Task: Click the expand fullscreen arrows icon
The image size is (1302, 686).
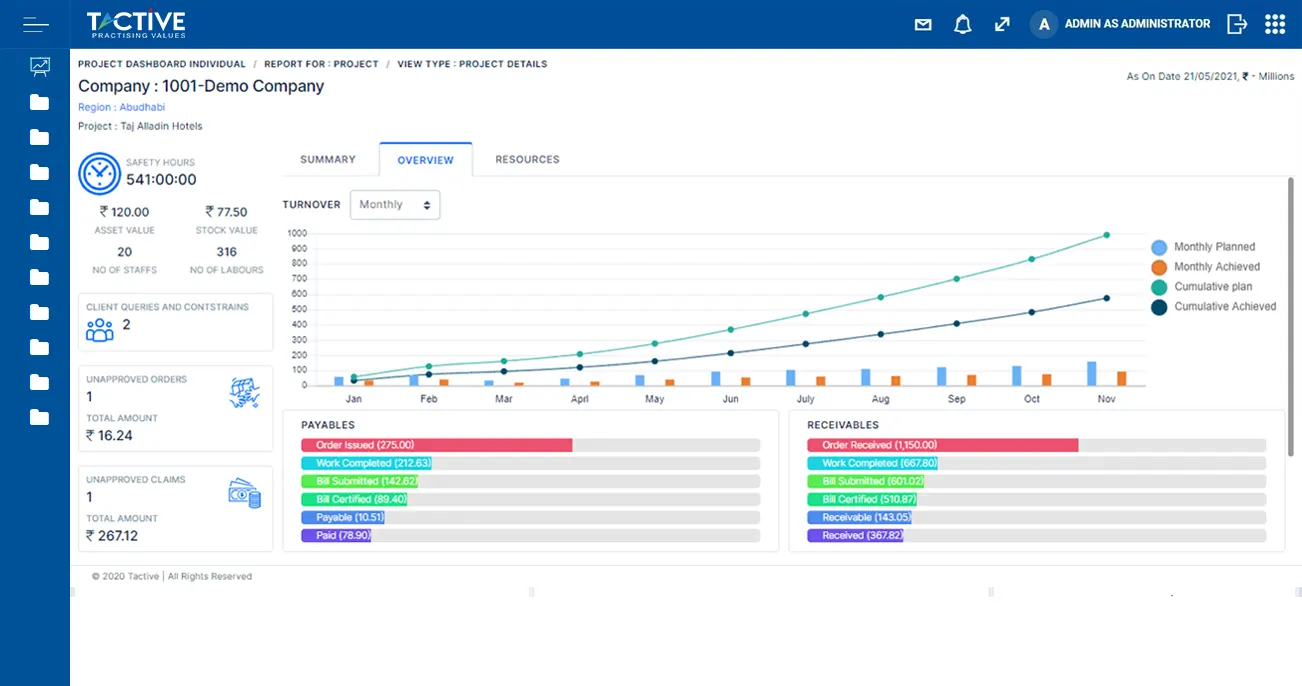Action: tap(1002, 25)
